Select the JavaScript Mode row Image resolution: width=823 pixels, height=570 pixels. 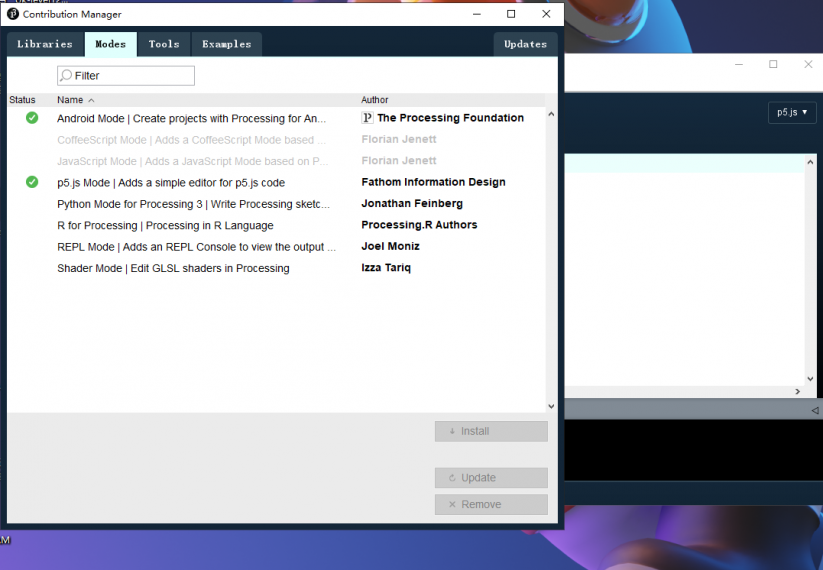[x=276, y=161]
